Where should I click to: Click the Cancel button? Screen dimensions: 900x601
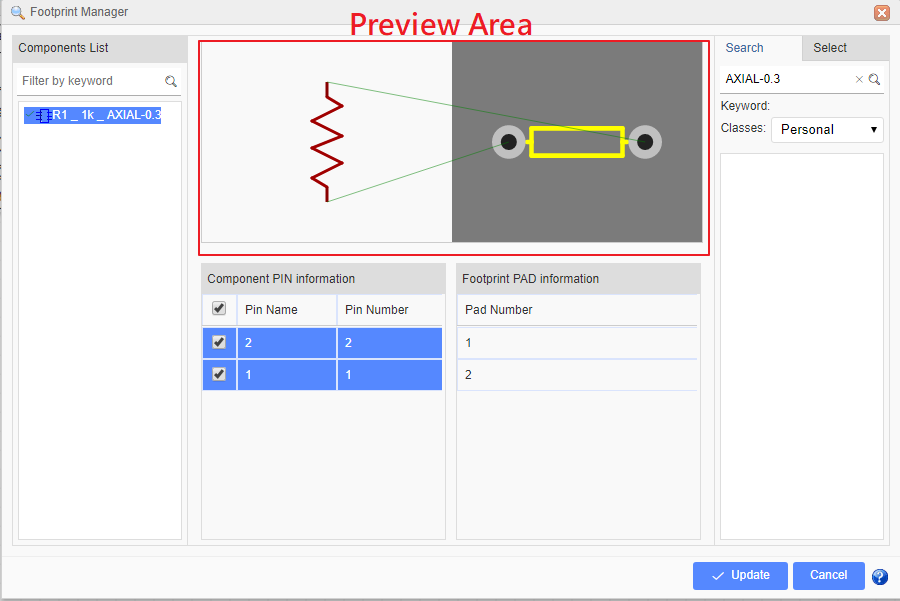[x=828, y=575]
